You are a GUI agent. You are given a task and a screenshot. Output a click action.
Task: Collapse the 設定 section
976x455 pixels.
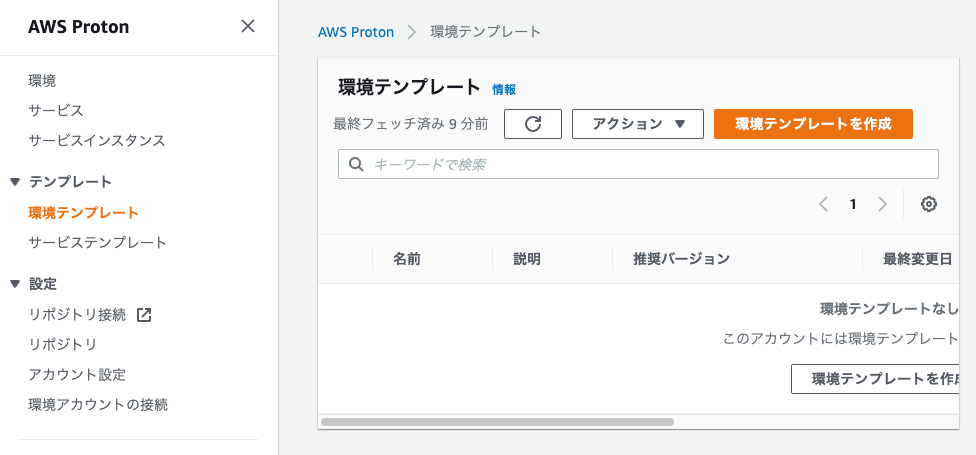[x=16, y=284]
